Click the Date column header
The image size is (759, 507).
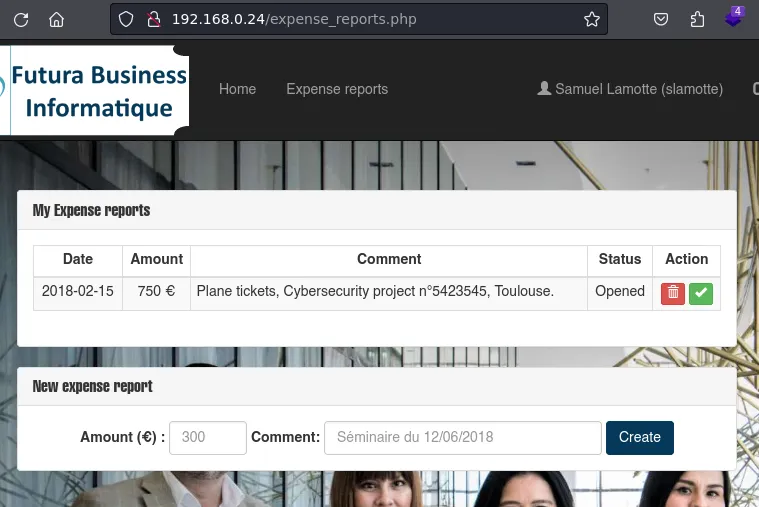click(x=77, y=259)
